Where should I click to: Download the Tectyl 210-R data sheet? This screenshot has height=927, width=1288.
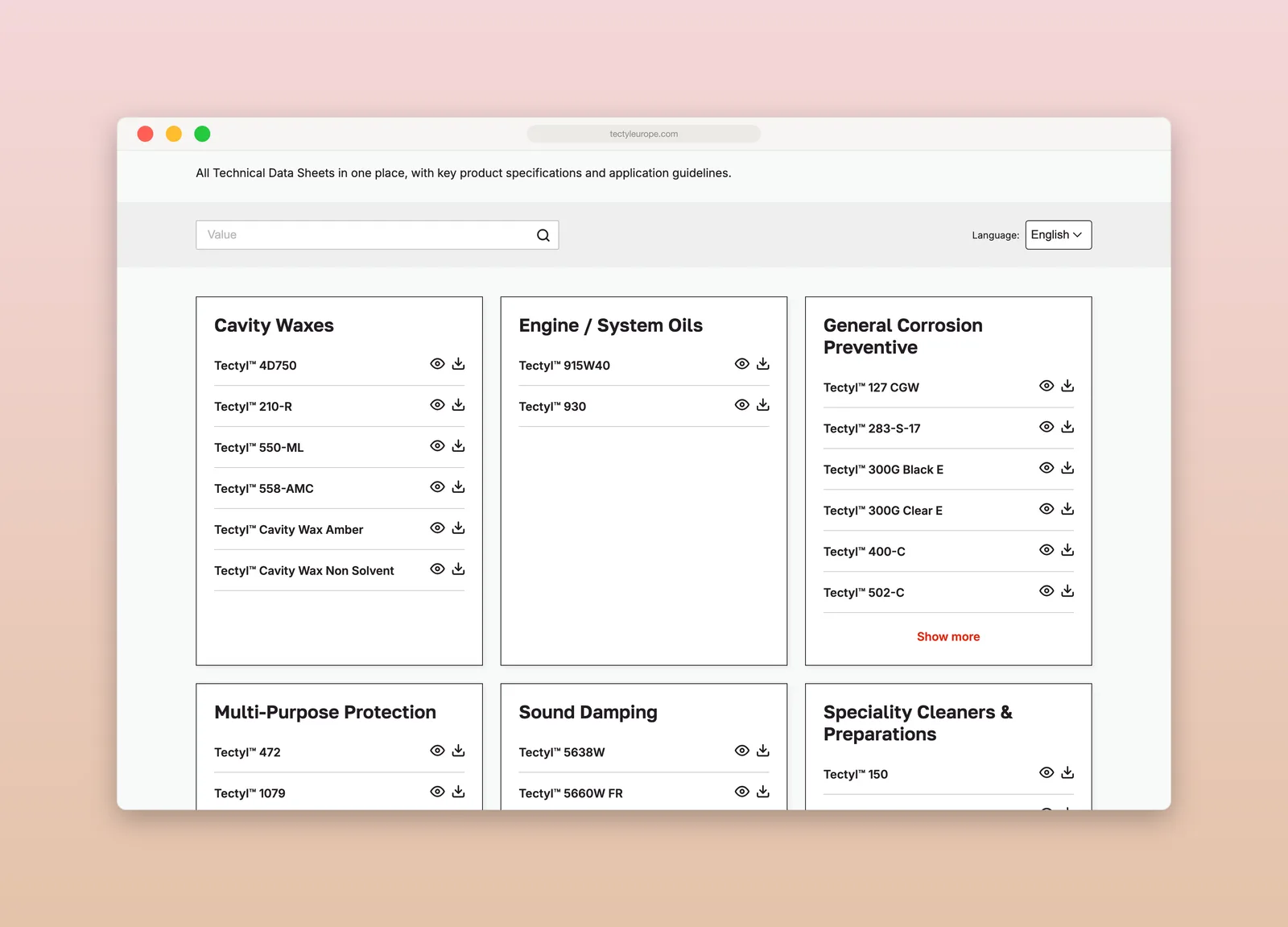(458, 405)
